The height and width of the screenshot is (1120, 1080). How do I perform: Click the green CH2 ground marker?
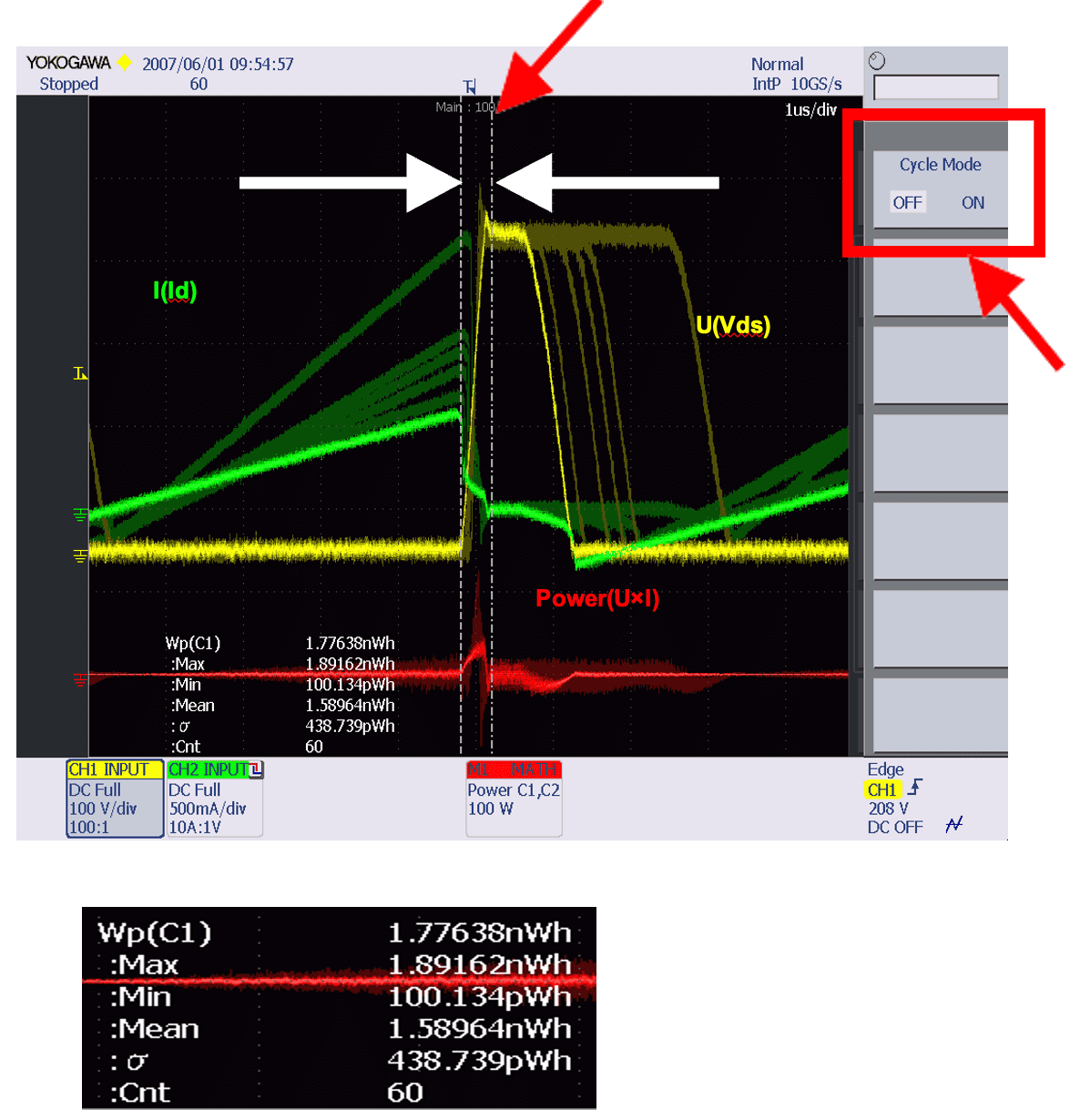[x=80, y=515]
